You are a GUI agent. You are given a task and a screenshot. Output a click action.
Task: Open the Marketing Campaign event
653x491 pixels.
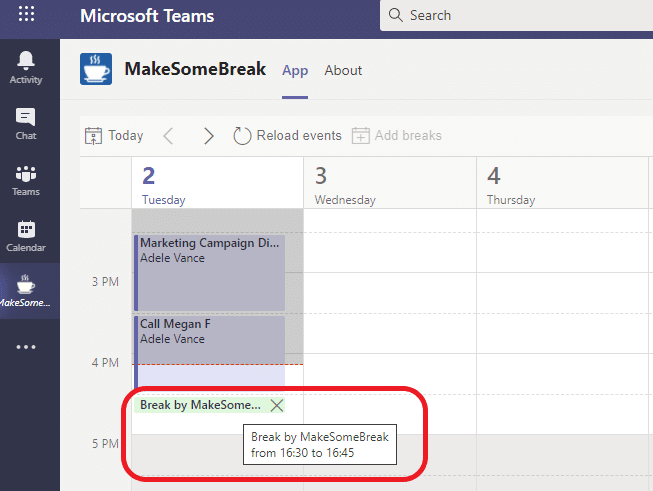pyautogui.click(x=209, y=273)
